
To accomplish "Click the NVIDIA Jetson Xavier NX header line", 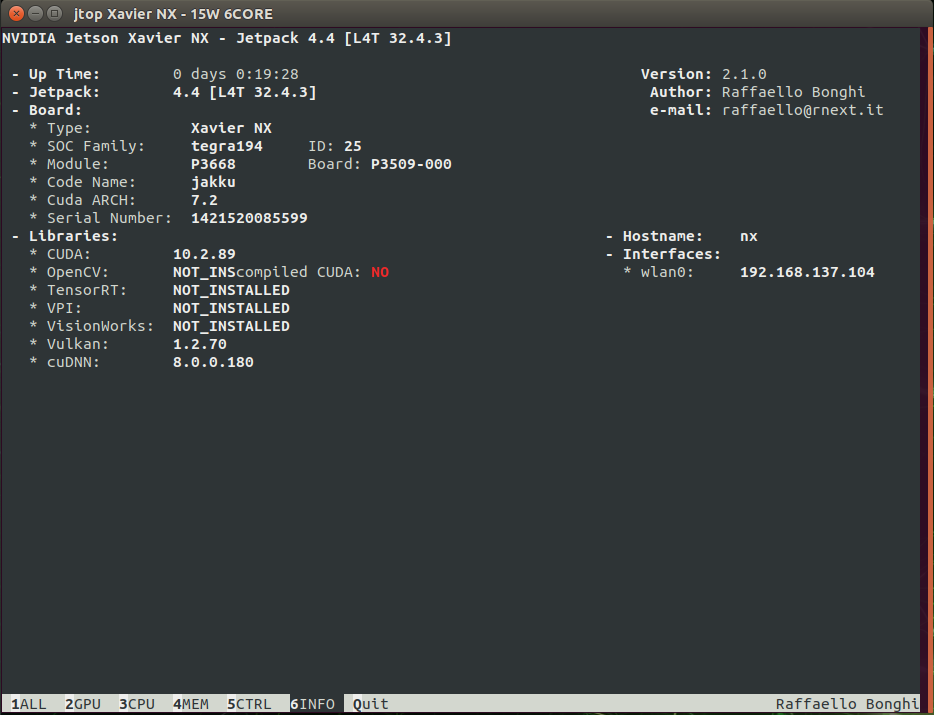I will [x=227, y=38].
